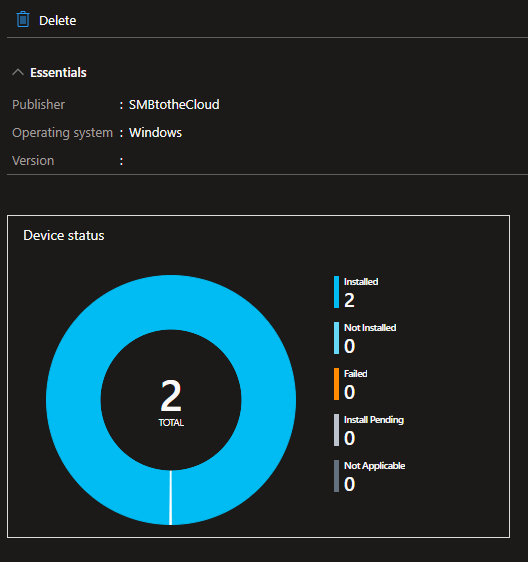Collapse the Essentials section chevron

coord(18,72)
